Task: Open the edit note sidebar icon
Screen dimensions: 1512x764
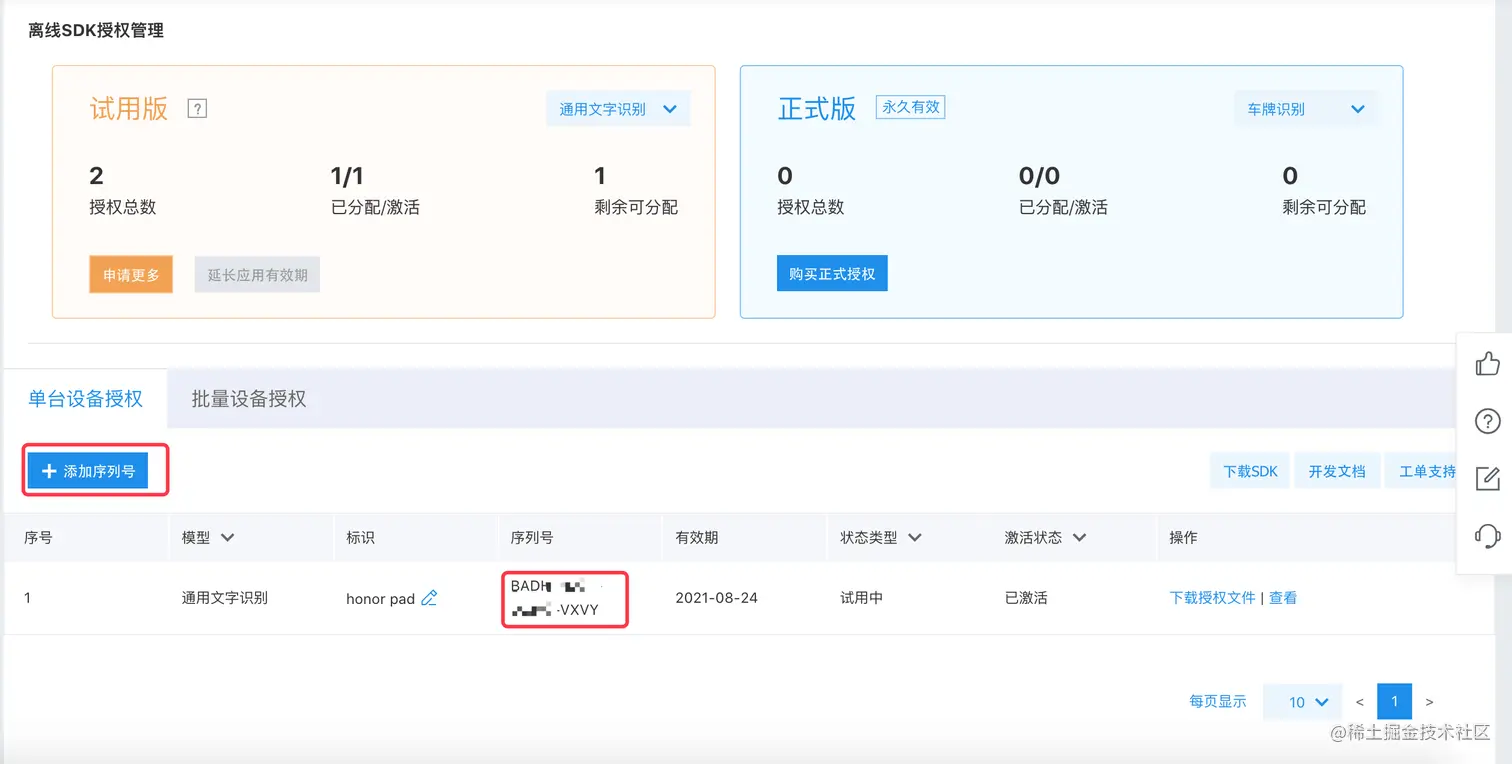Action: pos(1488,478)
